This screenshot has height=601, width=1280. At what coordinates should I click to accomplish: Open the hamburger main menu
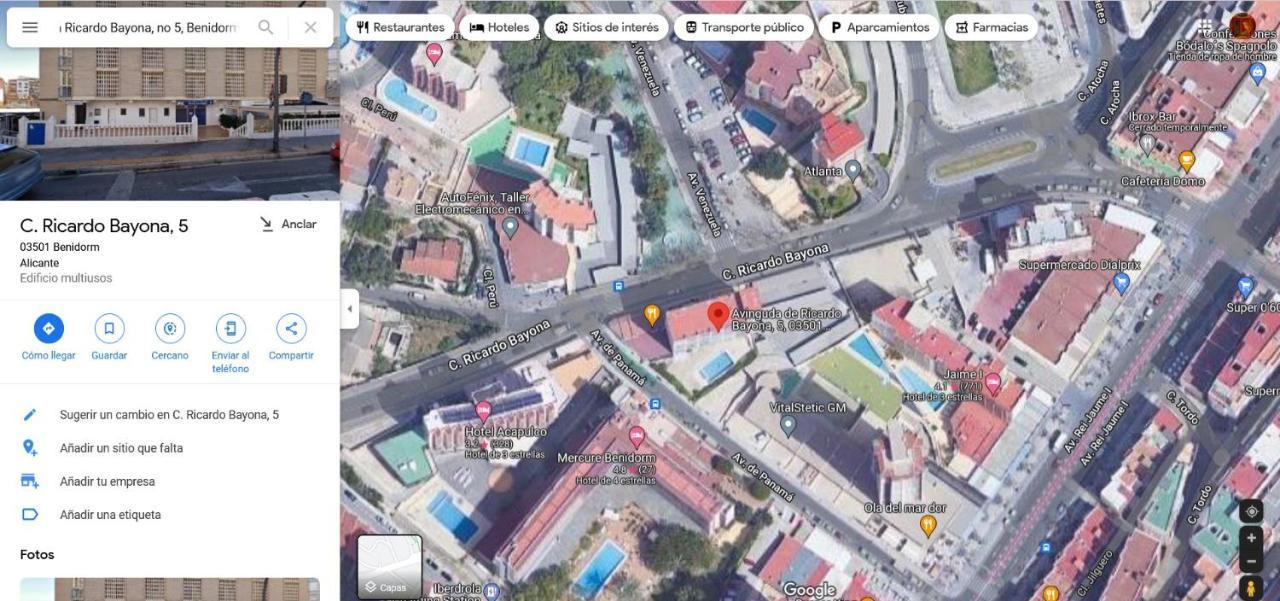click(30, 27)
